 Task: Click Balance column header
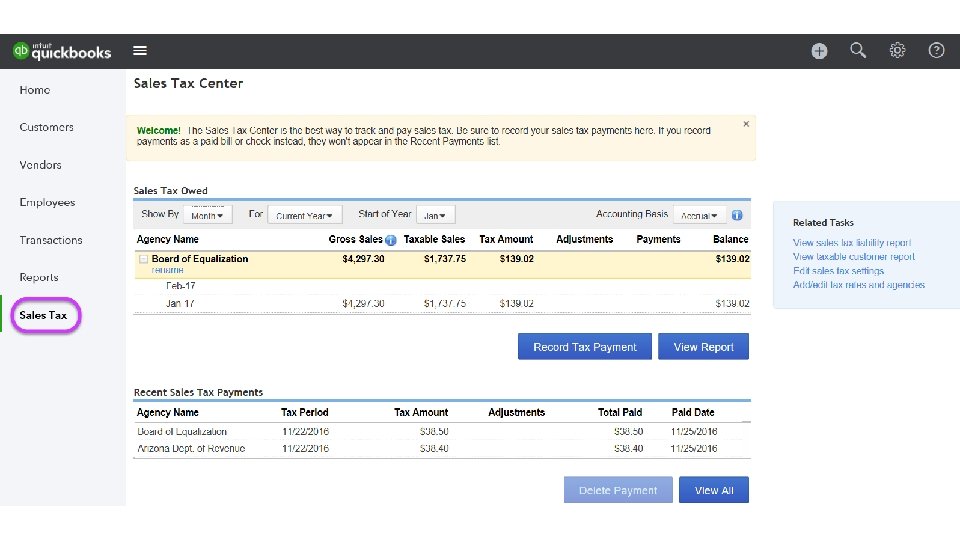pos(730,239)
